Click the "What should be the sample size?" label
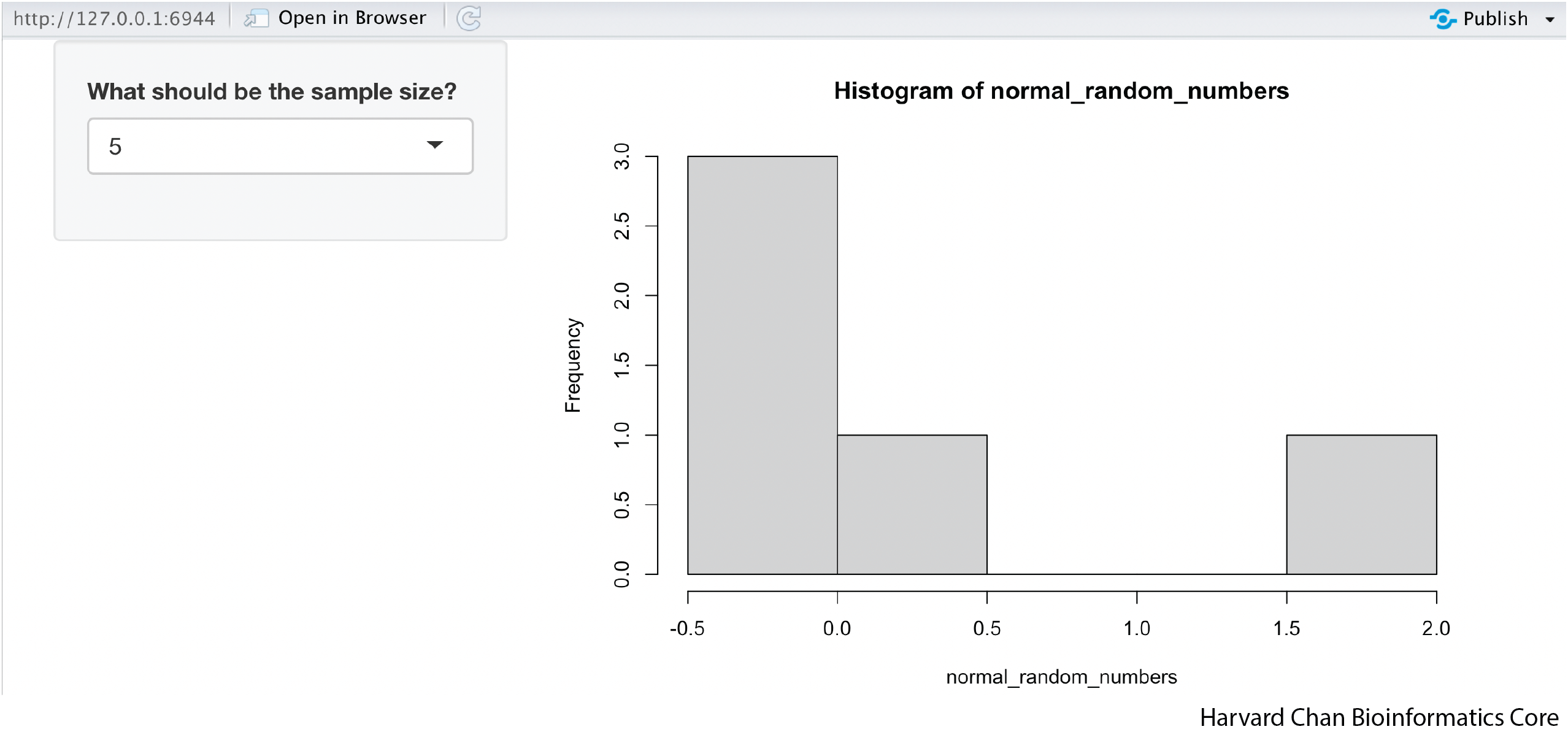 tap(272, 91)
